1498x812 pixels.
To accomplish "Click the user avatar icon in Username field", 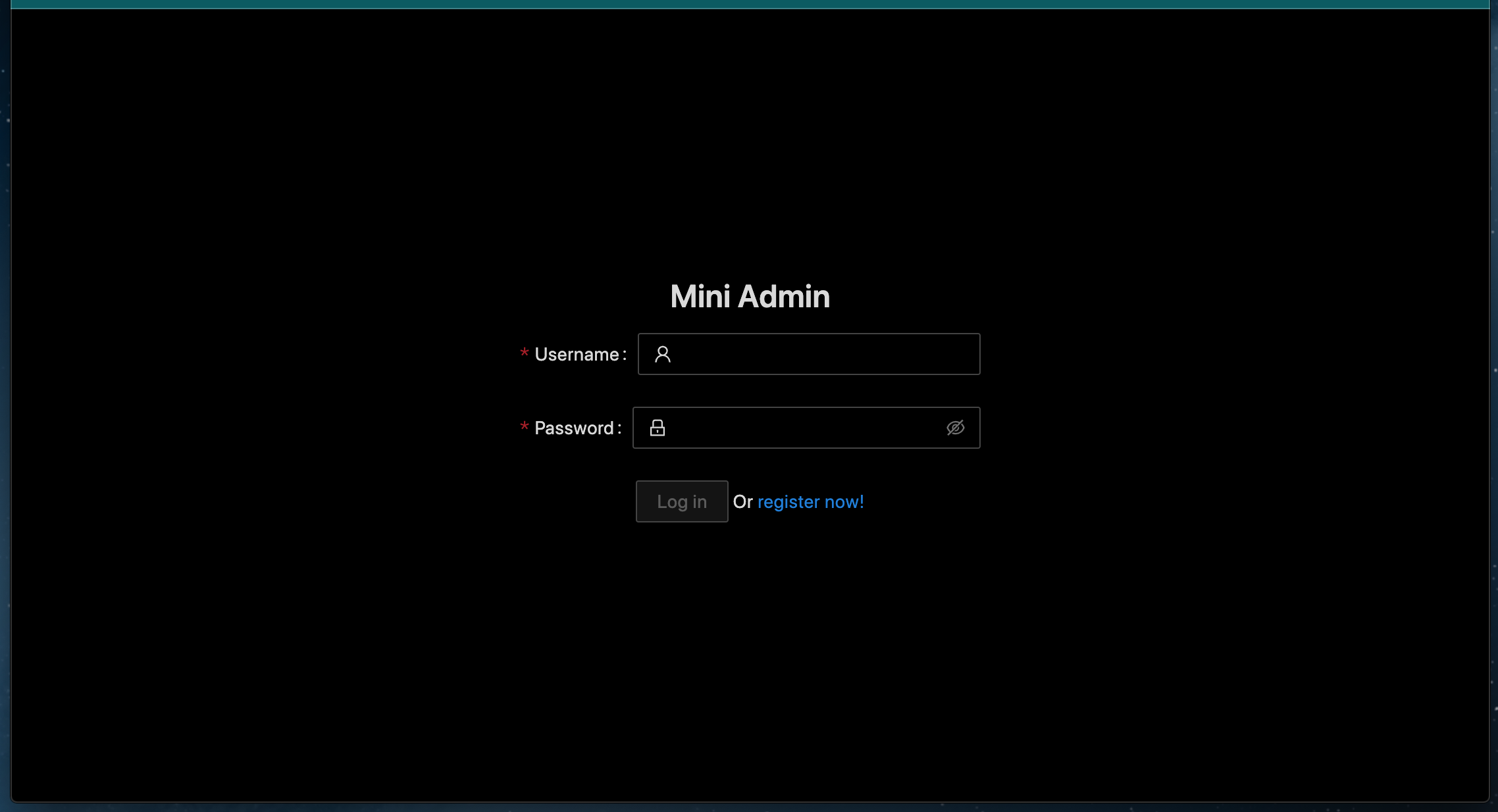I will click(x=662, y=355).
